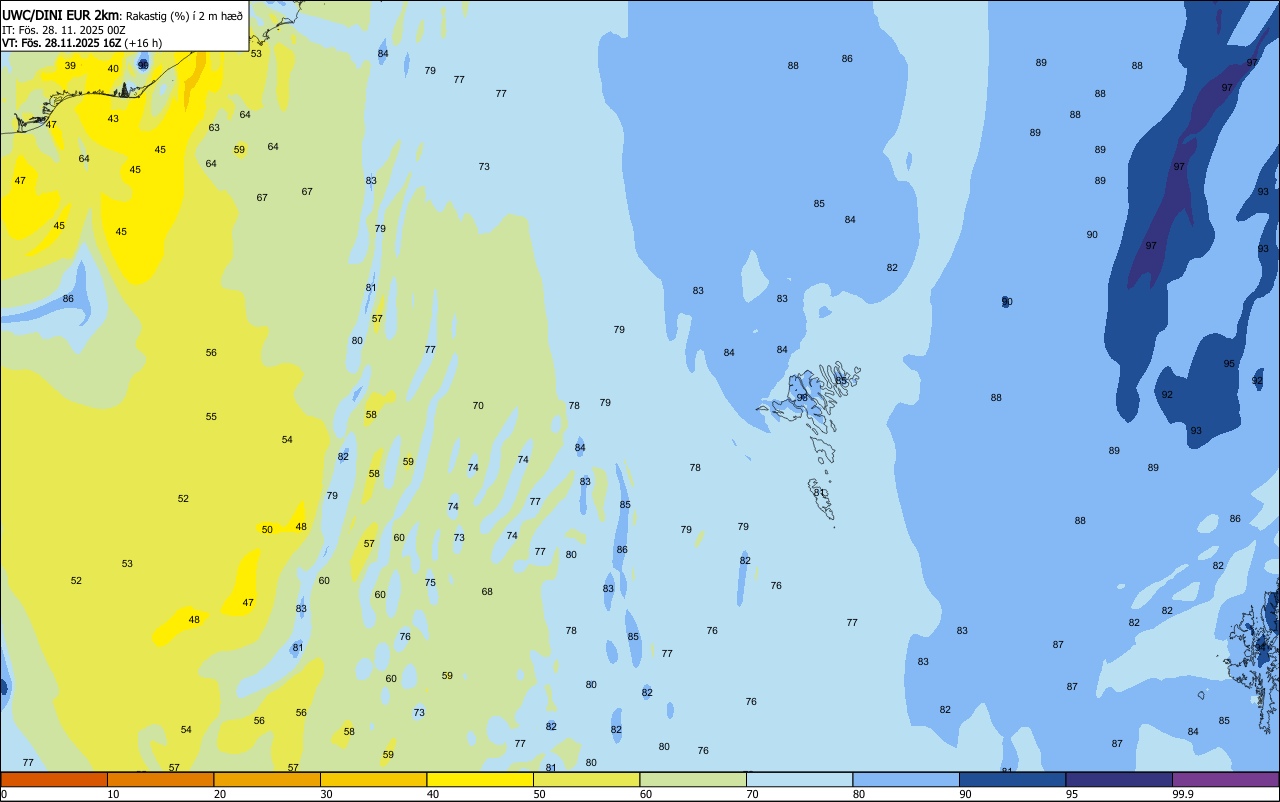Click the humidity value 63 on the map
Image resolution: width=1280 pixels, height=802 pixels.
coord(214,128)
